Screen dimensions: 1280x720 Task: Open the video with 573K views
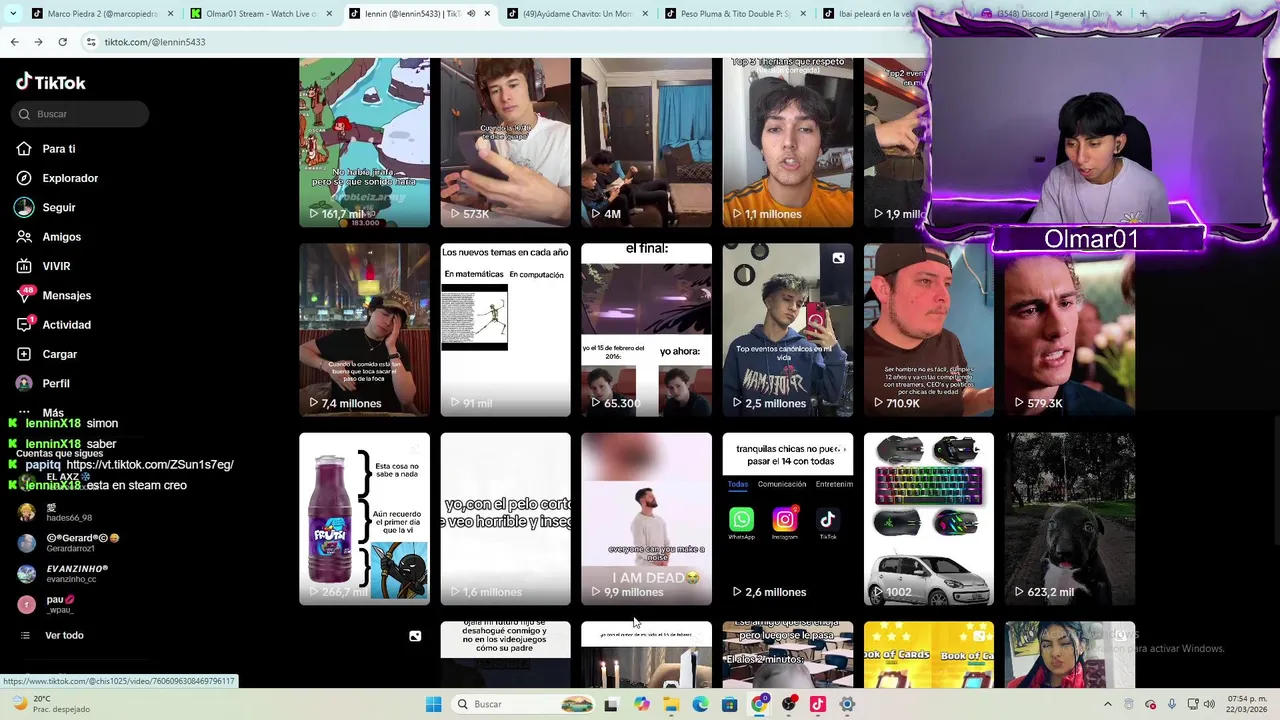point(506,142)
